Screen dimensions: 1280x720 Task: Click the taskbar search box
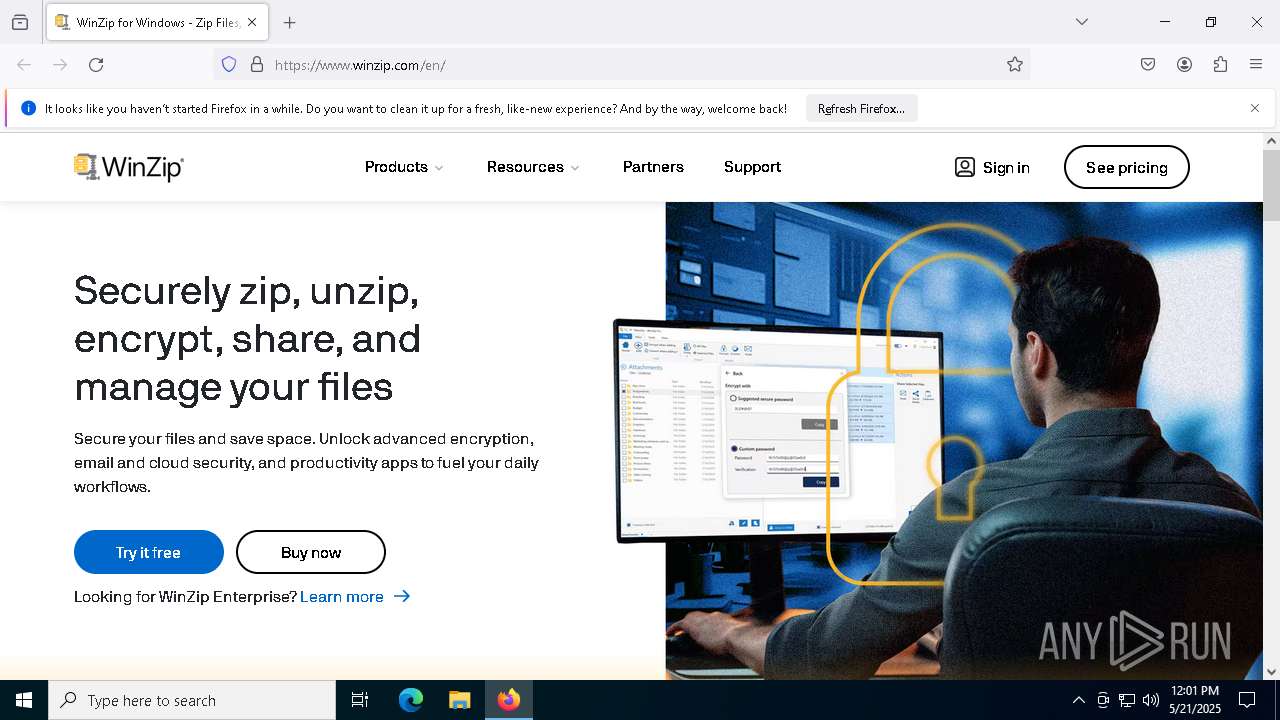click(192, 700)
